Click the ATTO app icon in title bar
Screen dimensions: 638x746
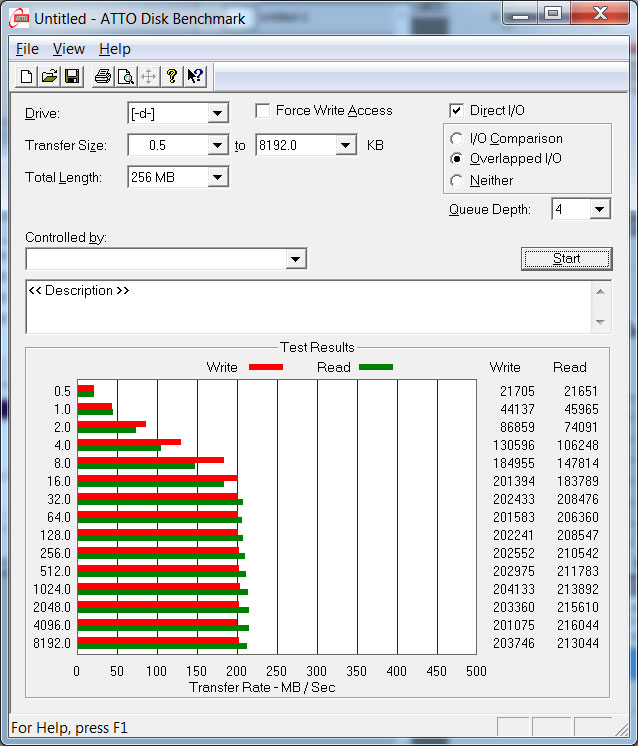click(20, 19)
